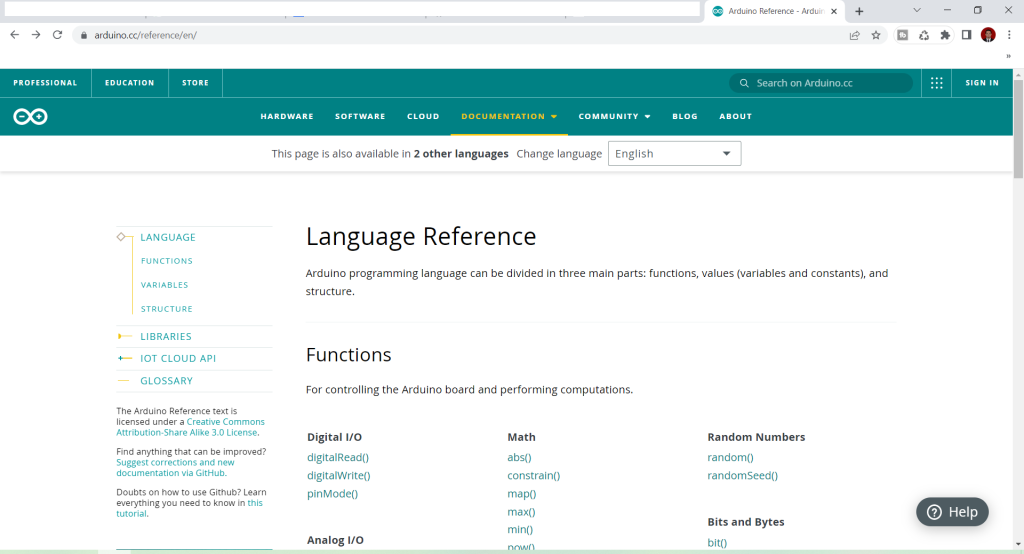Click the Chrome profile avatar
Viewport: 1024px width, 554px height.
point(988,35)
